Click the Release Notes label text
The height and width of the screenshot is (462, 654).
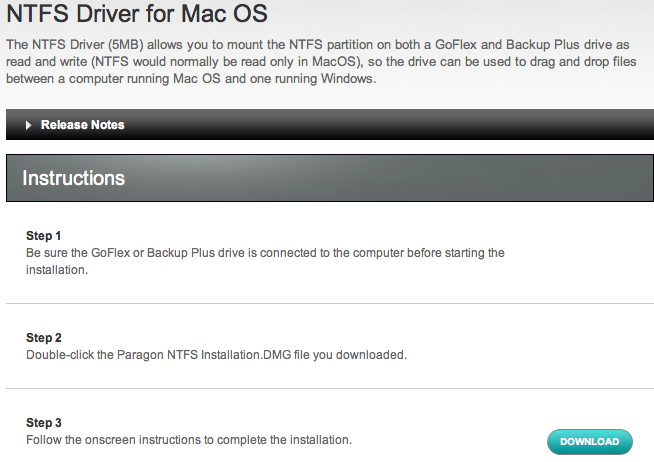point(83,125)
